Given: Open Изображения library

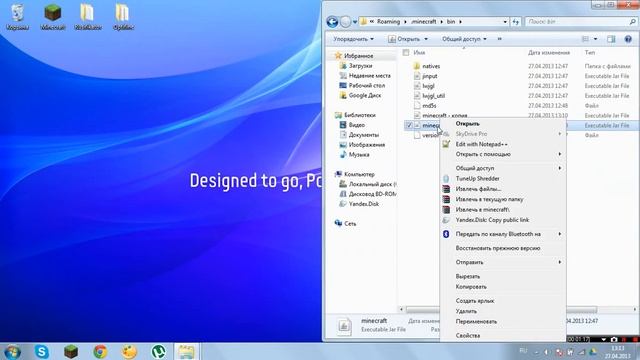Looking at the screenshot, I should [x=367, y=145].
